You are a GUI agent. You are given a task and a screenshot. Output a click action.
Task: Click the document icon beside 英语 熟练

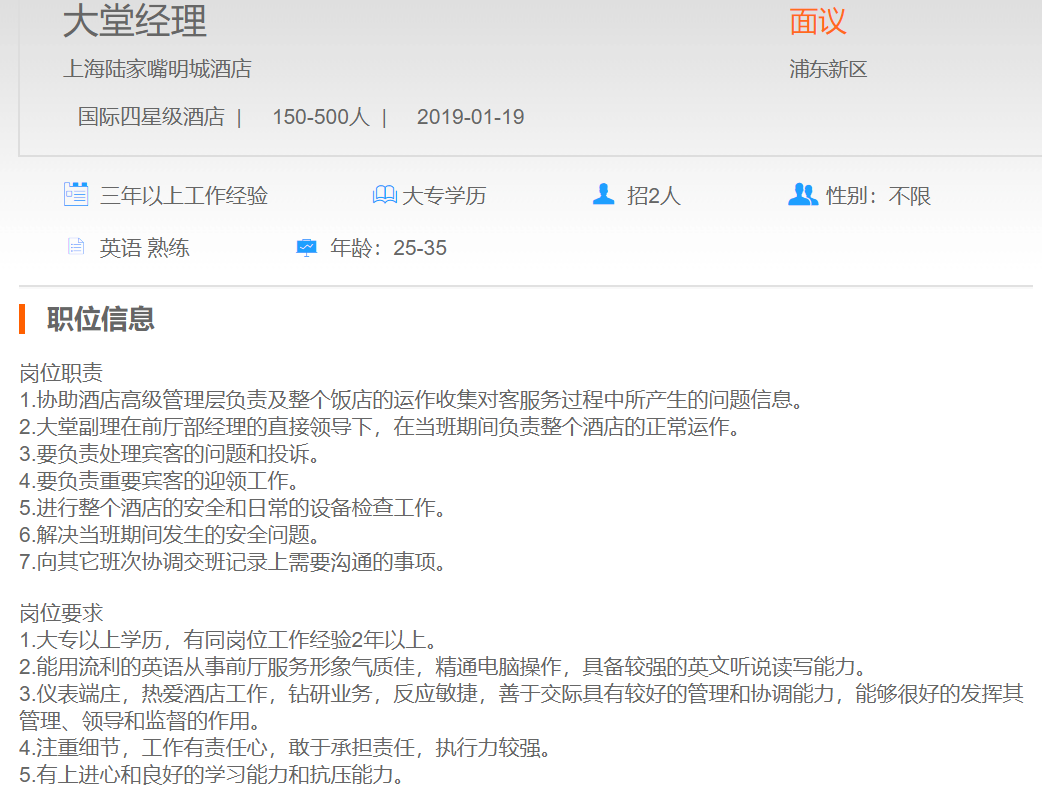click(75, 247)
